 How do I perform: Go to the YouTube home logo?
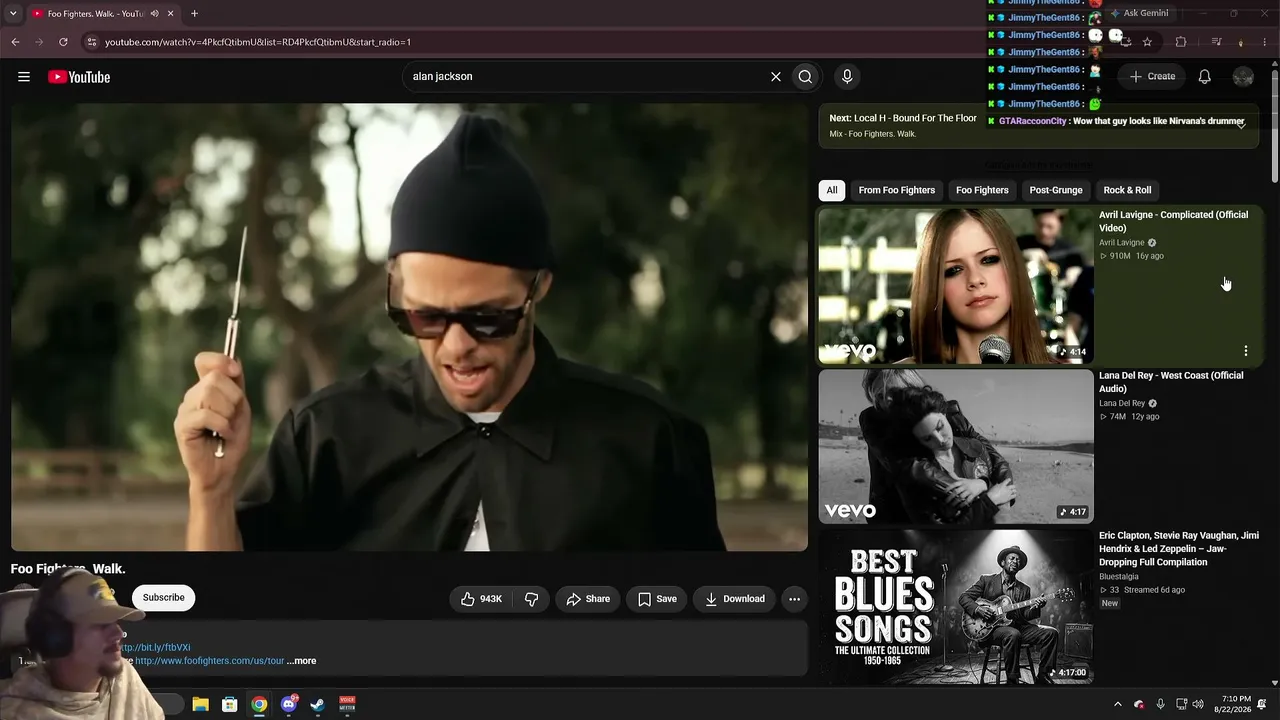click(79, 77)
